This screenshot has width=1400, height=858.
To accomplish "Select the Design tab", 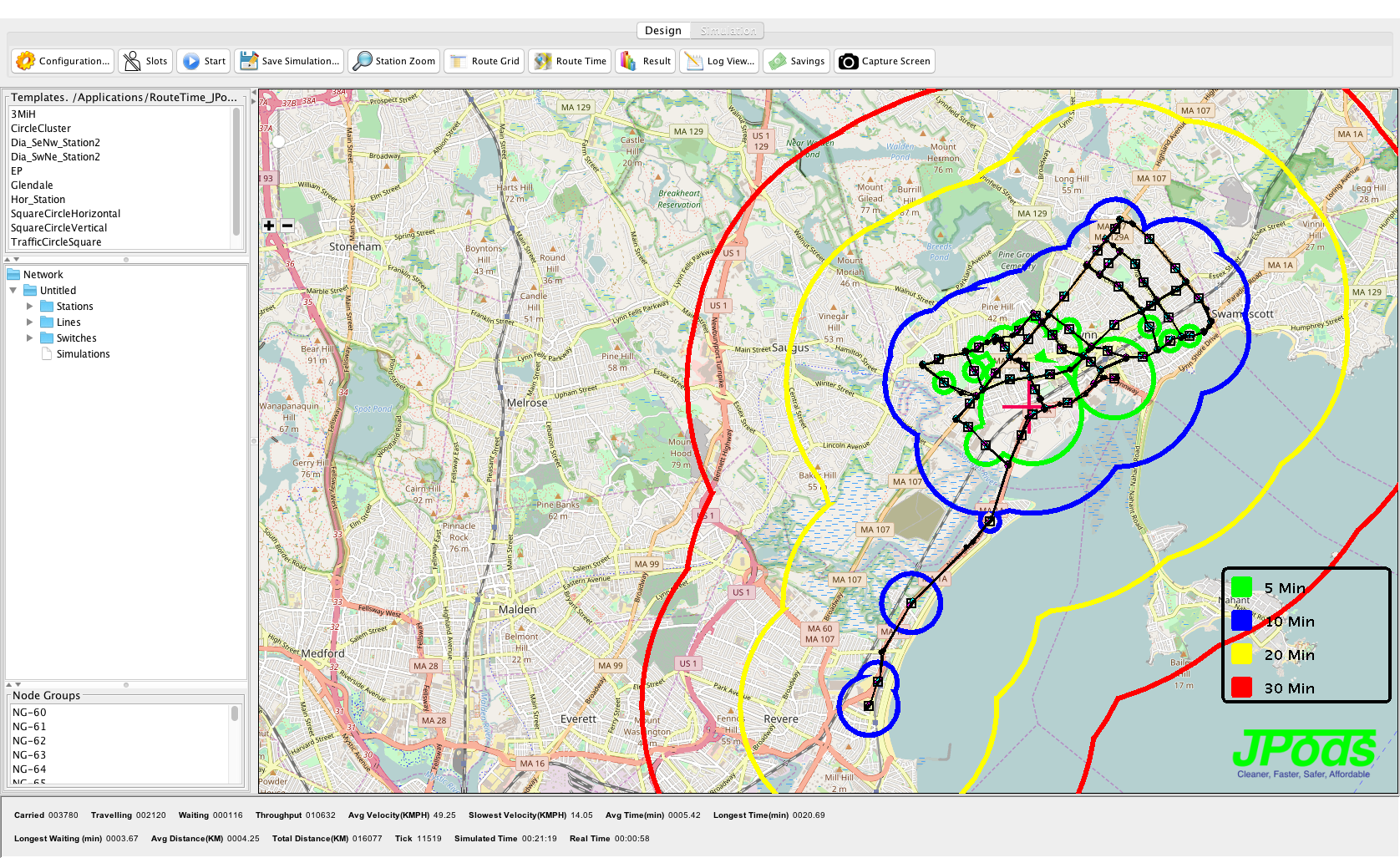I will pos(663,31).
